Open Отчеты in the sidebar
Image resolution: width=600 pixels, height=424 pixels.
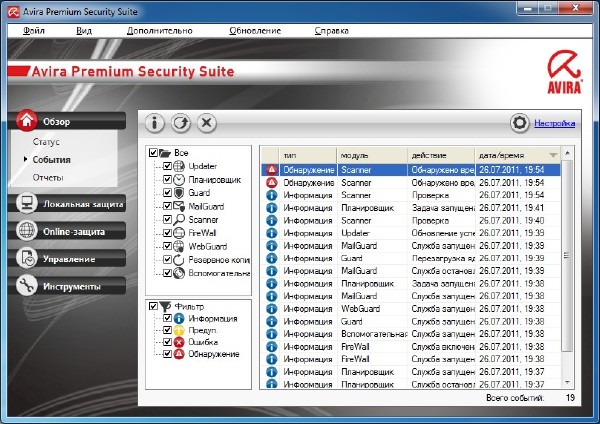coord(48,177)
